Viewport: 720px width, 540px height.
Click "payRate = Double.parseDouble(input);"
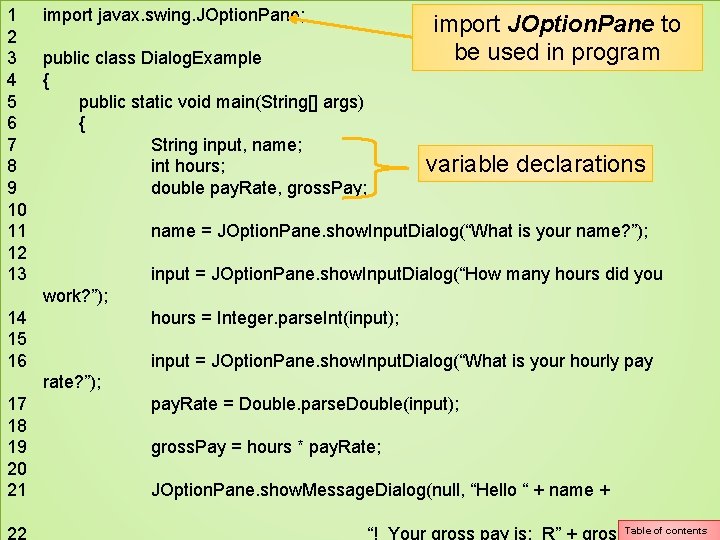click(305, 404)
